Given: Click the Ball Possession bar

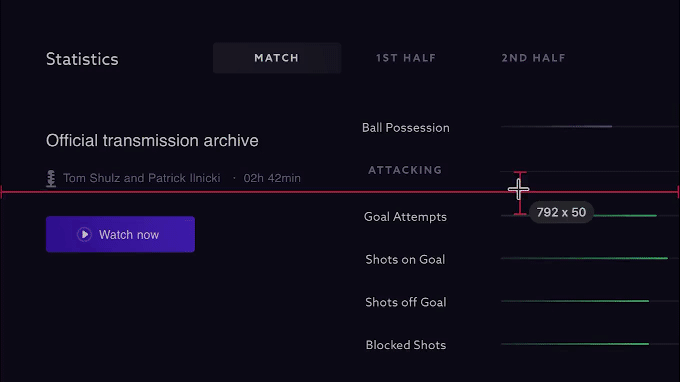Looking at the screenshot, I should click(590, 127).
